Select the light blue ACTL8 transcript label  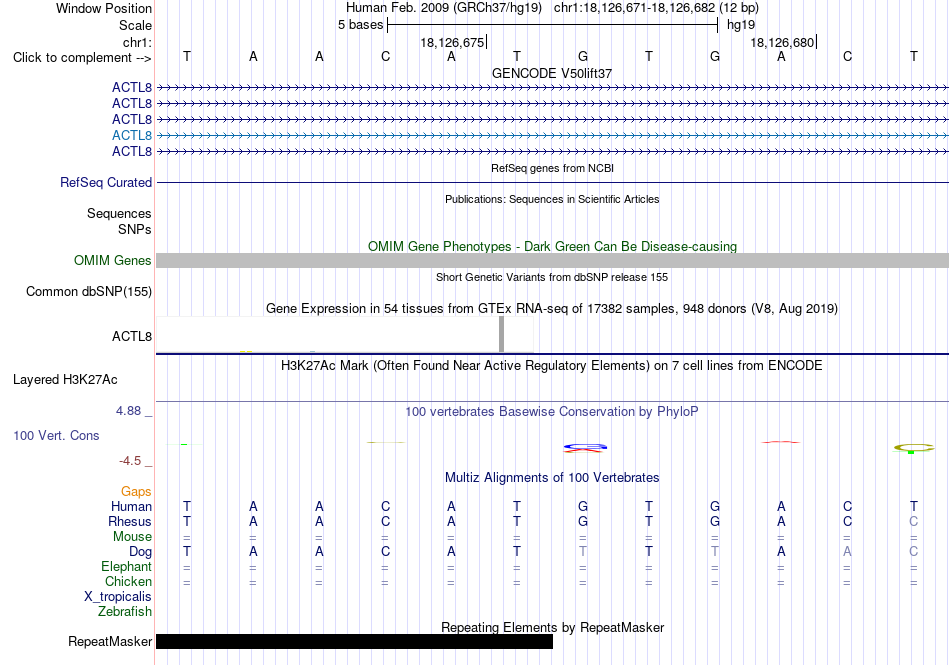point(131,135)
